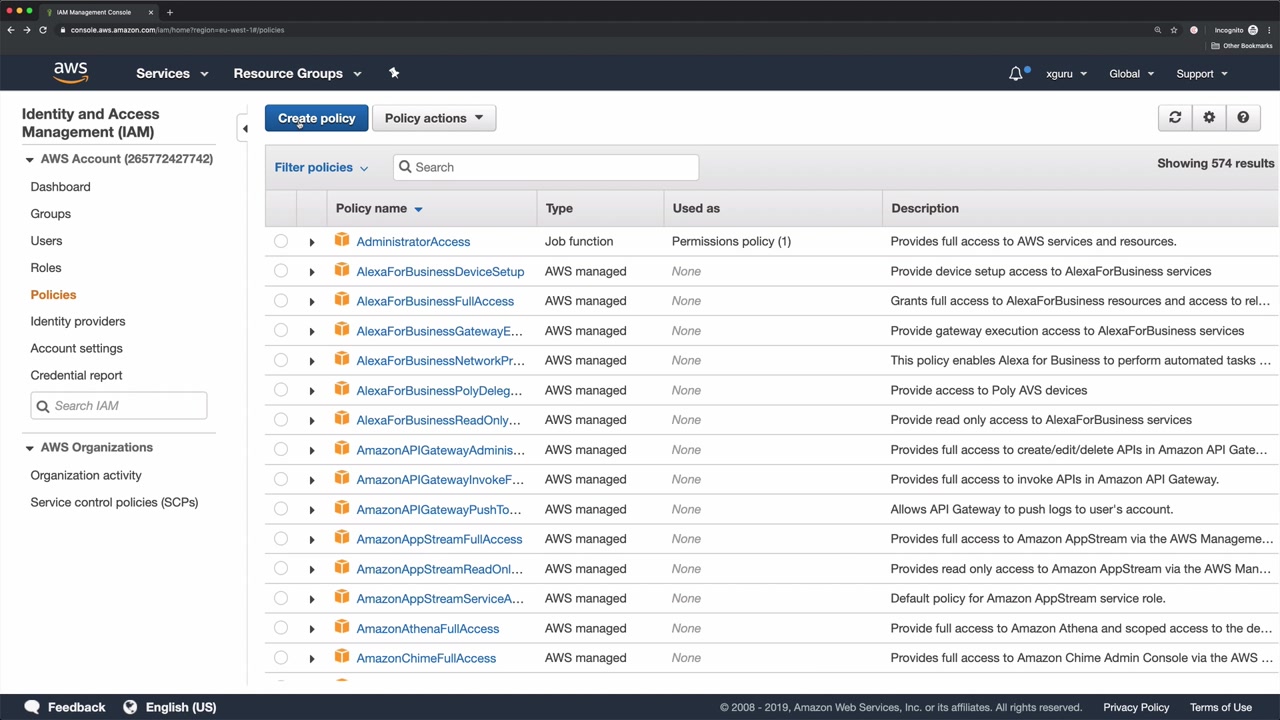The height and width of the screenshot is (720, 1280).
Task: Refresh the policies list
Action: tap(1175, 118)
